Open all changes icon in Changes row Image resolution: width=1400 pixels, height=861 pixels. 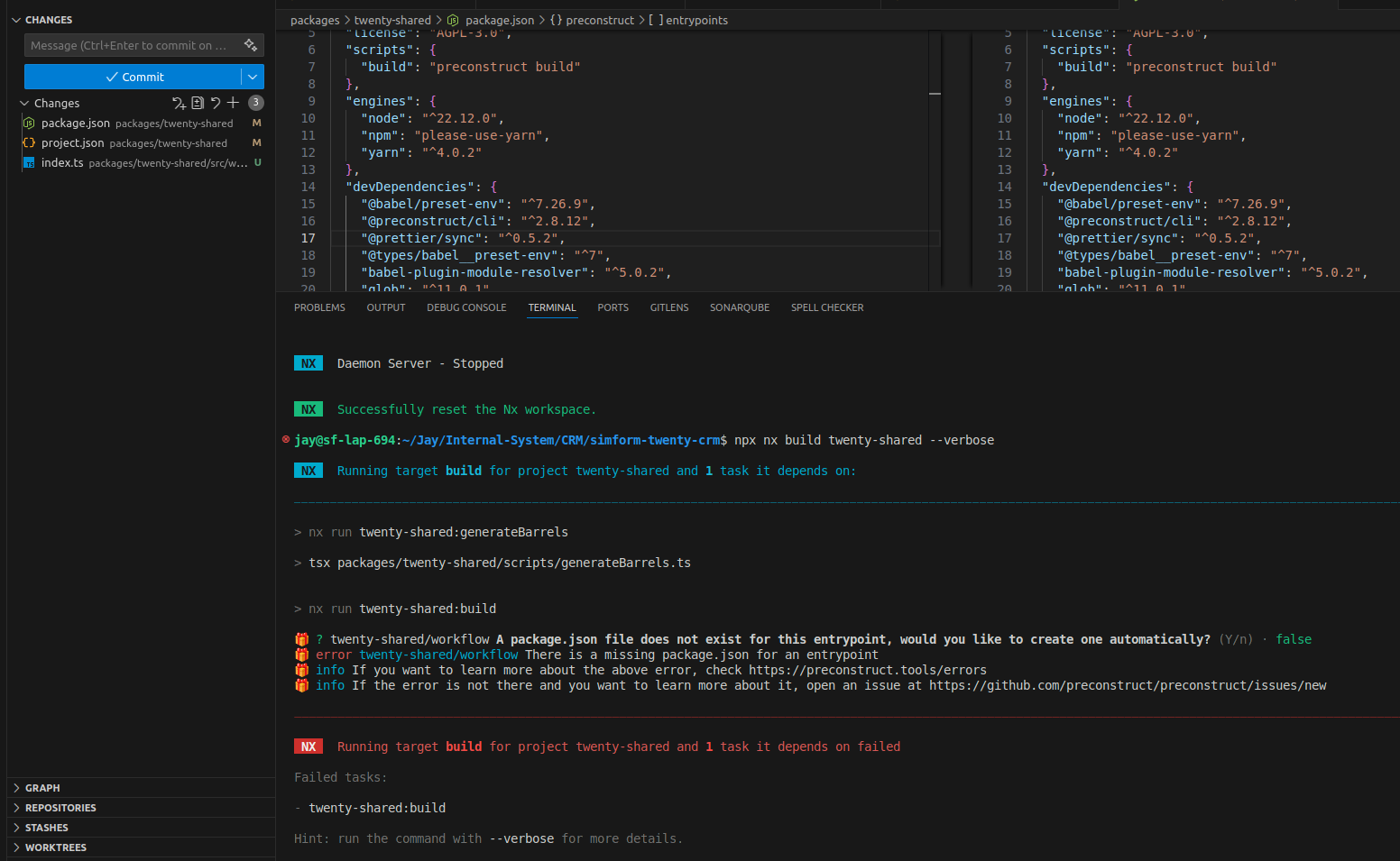point(198,103)
